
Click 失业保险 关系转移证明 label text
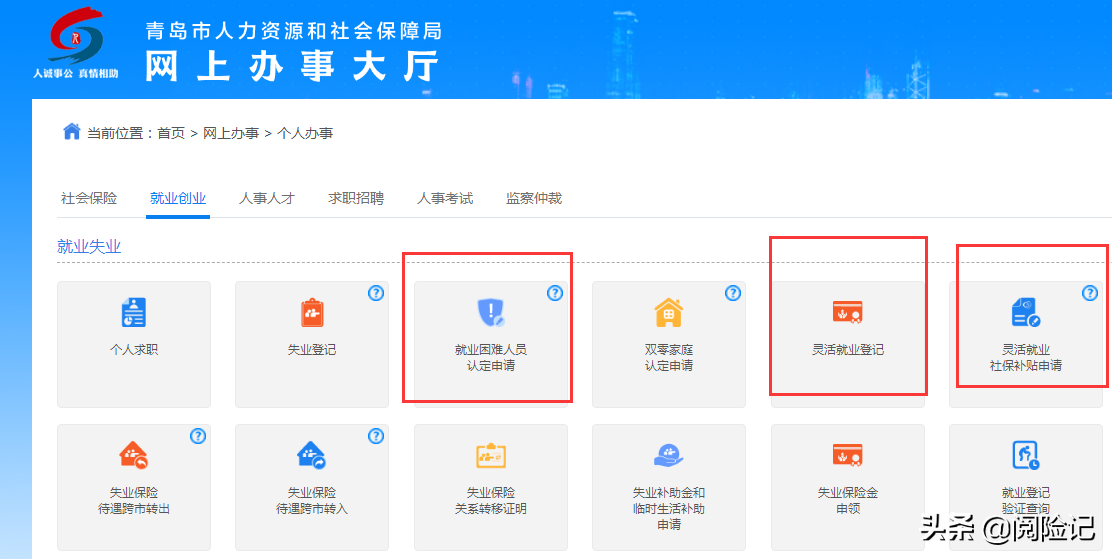(491, 501)
